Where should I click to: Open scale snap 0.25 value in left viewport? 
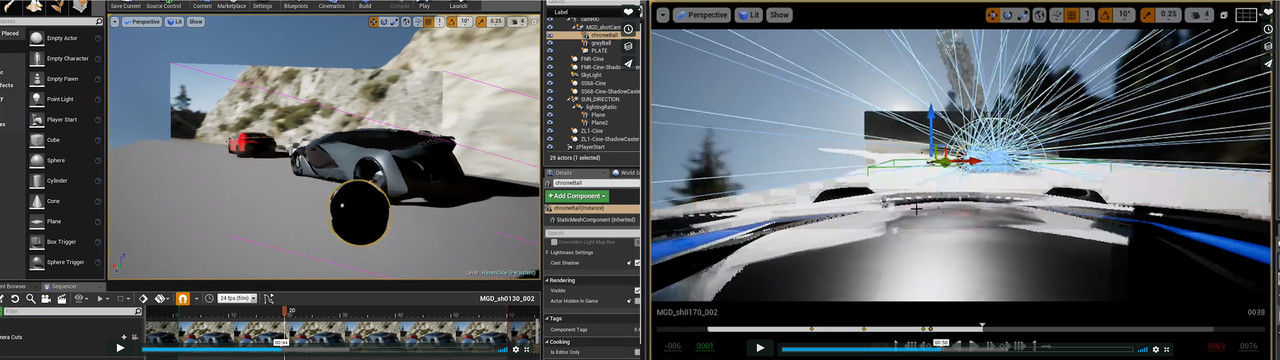(496, 22)
